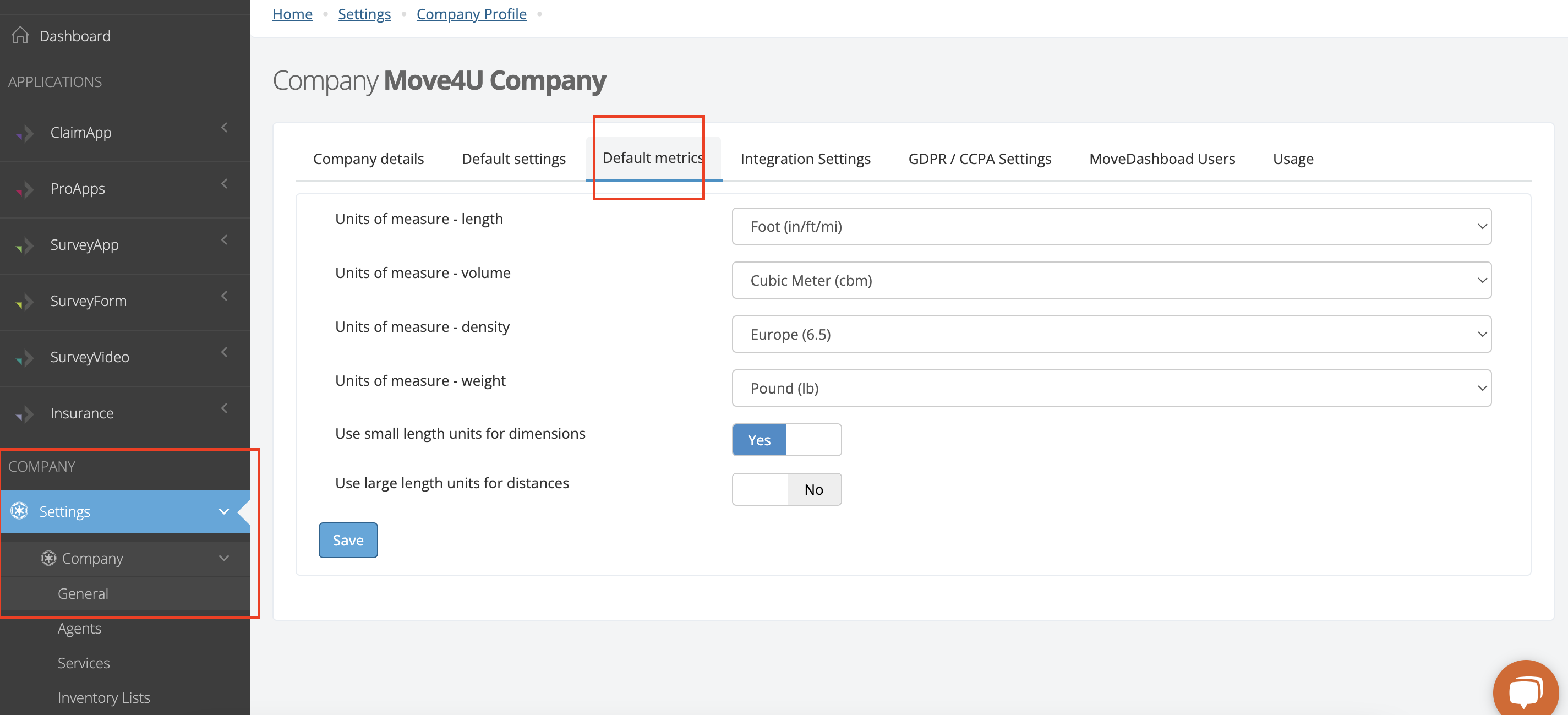1568x715 pixels.
Task: Click the APPLICATIONS section header
Action: coord(56,82)
